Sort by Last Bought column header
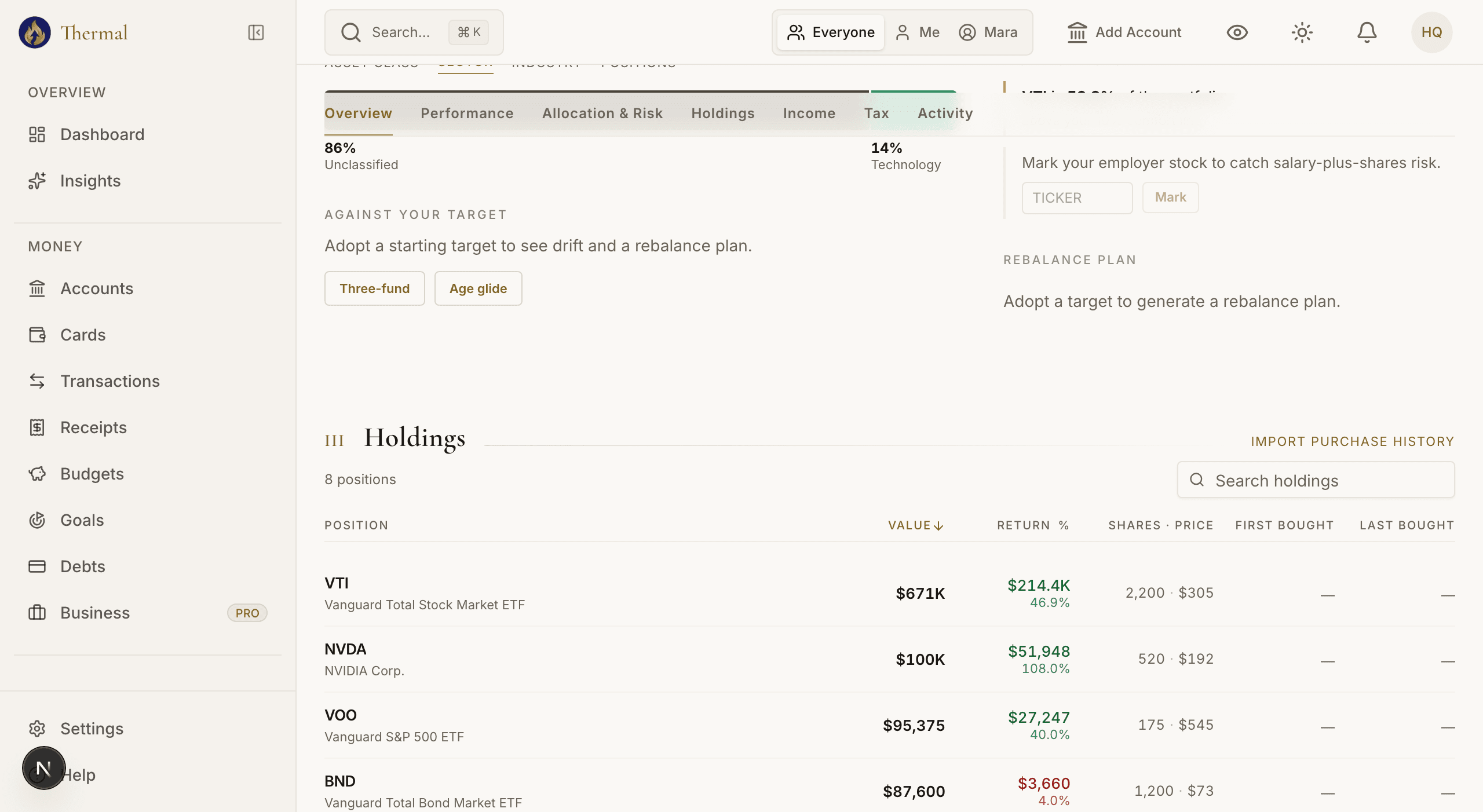The image size is (1483, 812). [1407, 525]
